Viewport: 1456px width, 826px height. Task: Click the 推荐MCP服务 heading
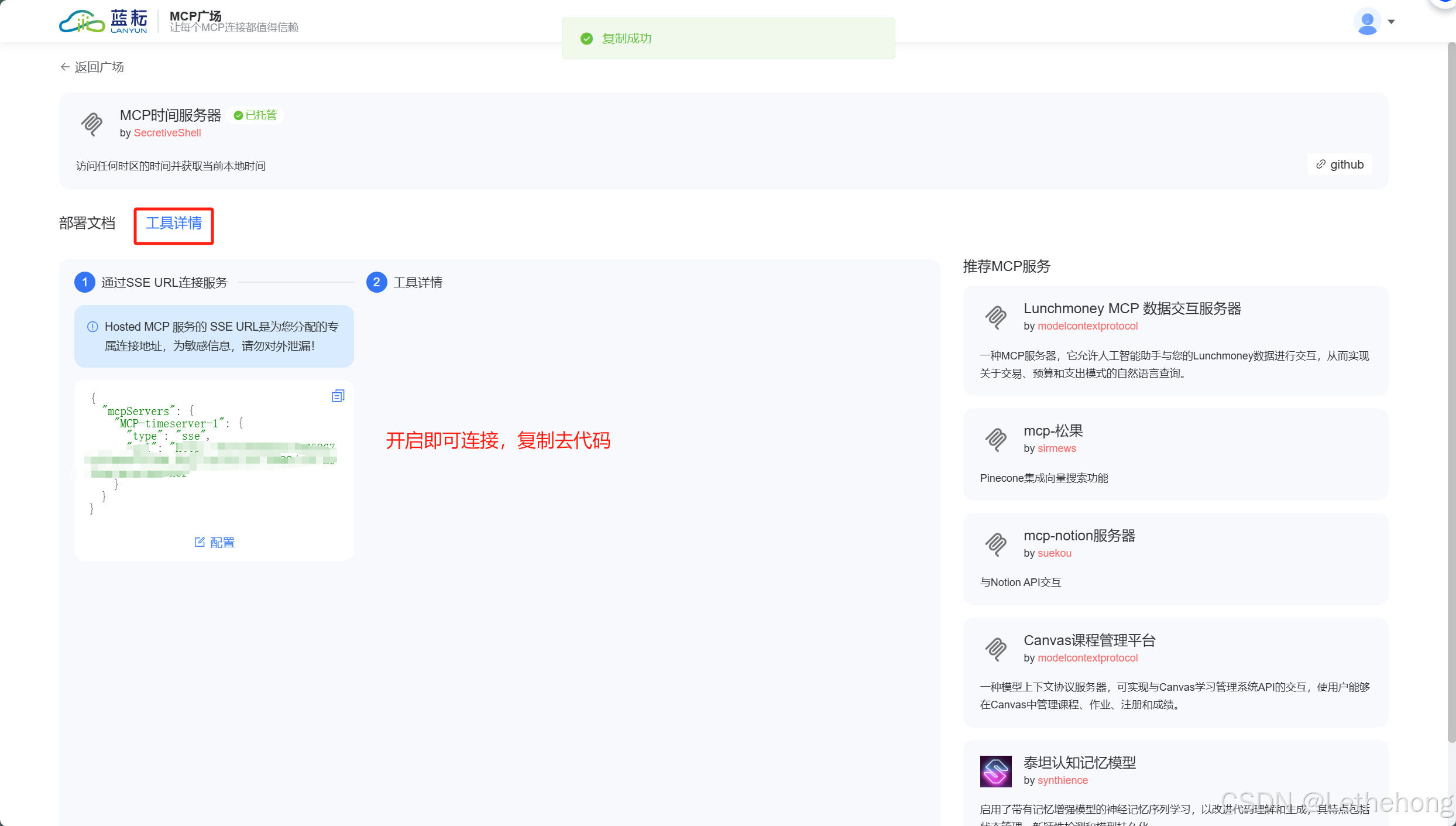pyautogui.click(x=1006, y=266)
